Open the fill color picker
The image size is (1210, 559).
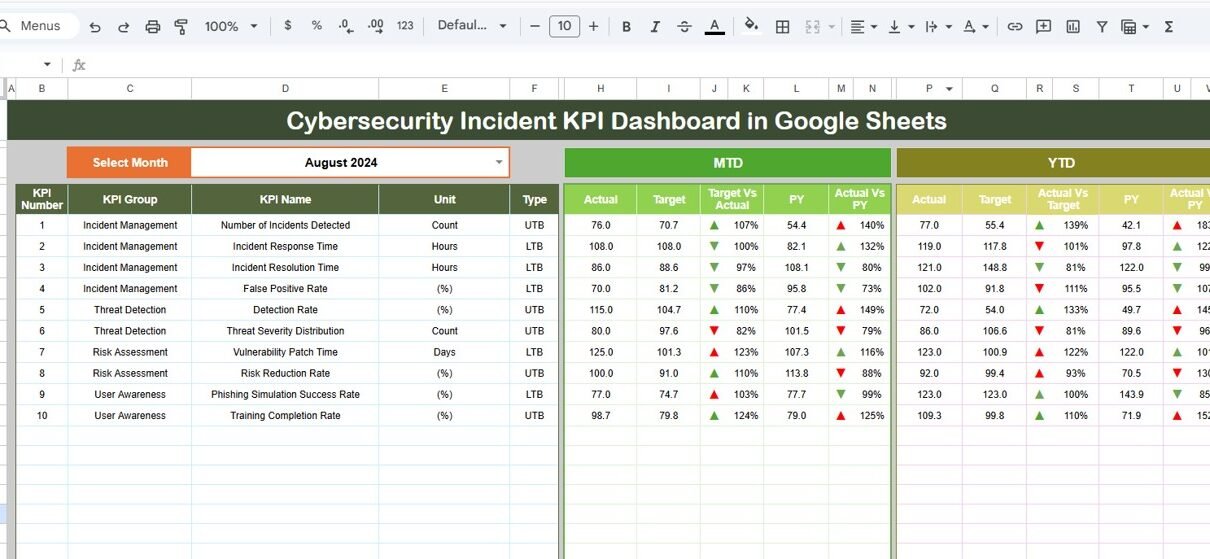pyautogui.click(x=751, y=27)
